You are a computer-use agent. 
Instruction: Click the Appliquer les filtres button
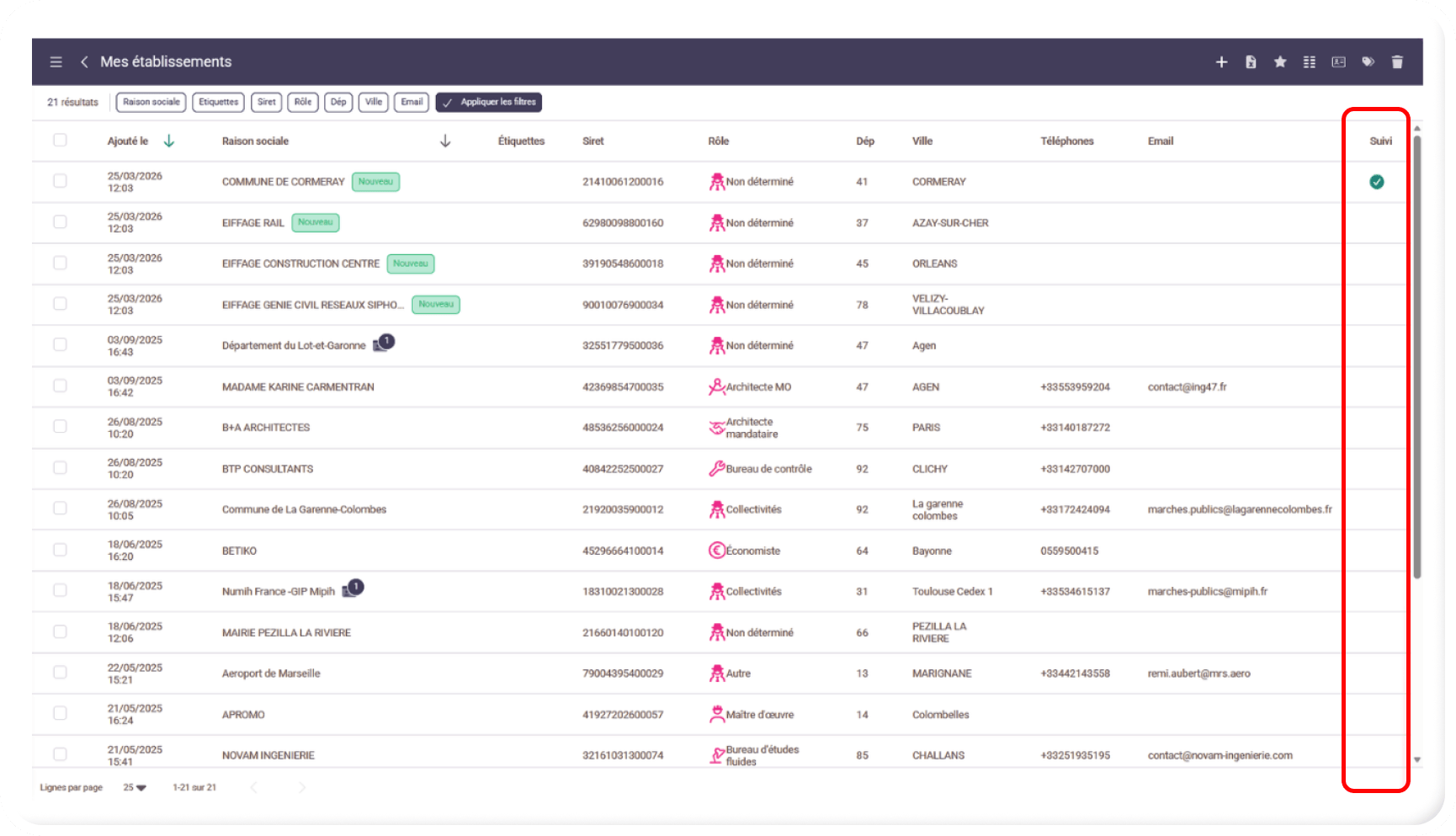(x=489, y=103)
